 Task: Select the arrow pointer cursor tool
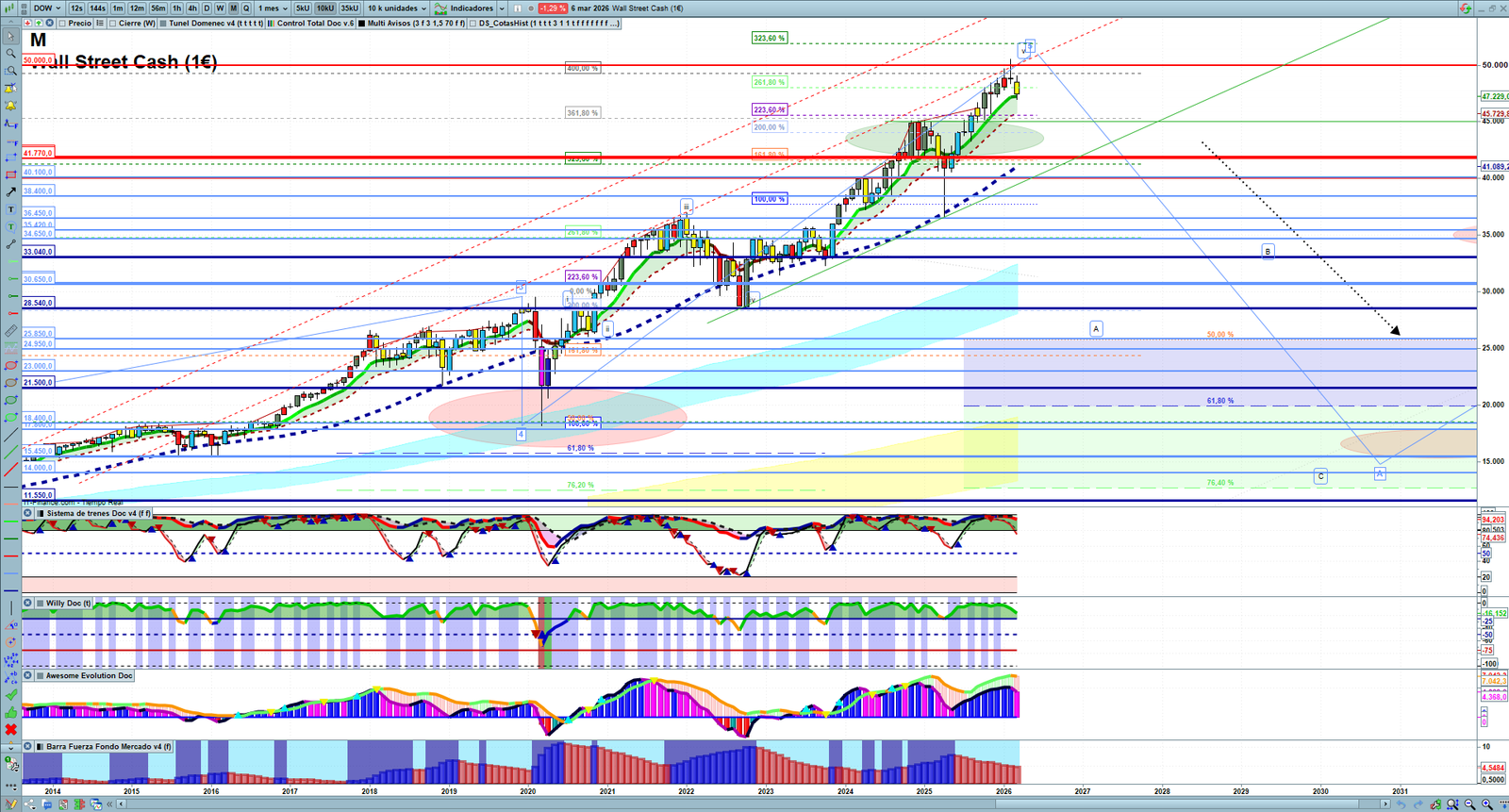[10, 37]
